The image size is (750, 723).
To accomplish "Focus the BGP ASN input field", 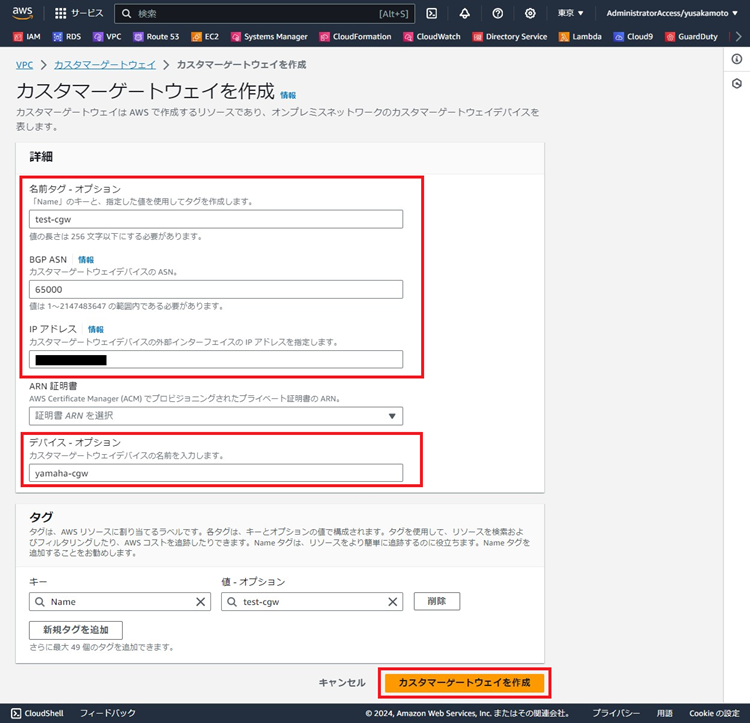I will [216, 289].
